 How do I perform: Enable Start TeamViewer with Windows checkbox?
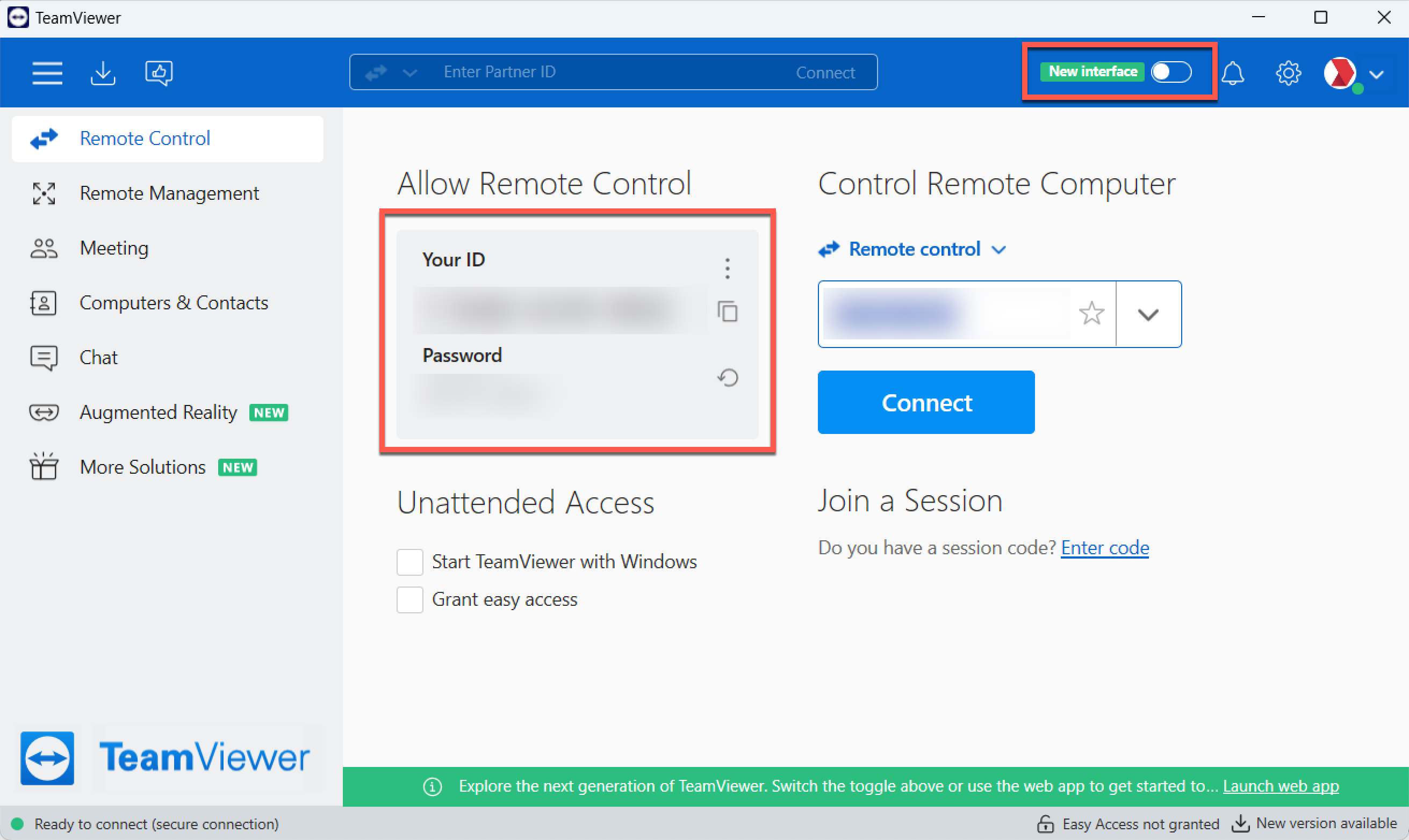tap(410, 560)
